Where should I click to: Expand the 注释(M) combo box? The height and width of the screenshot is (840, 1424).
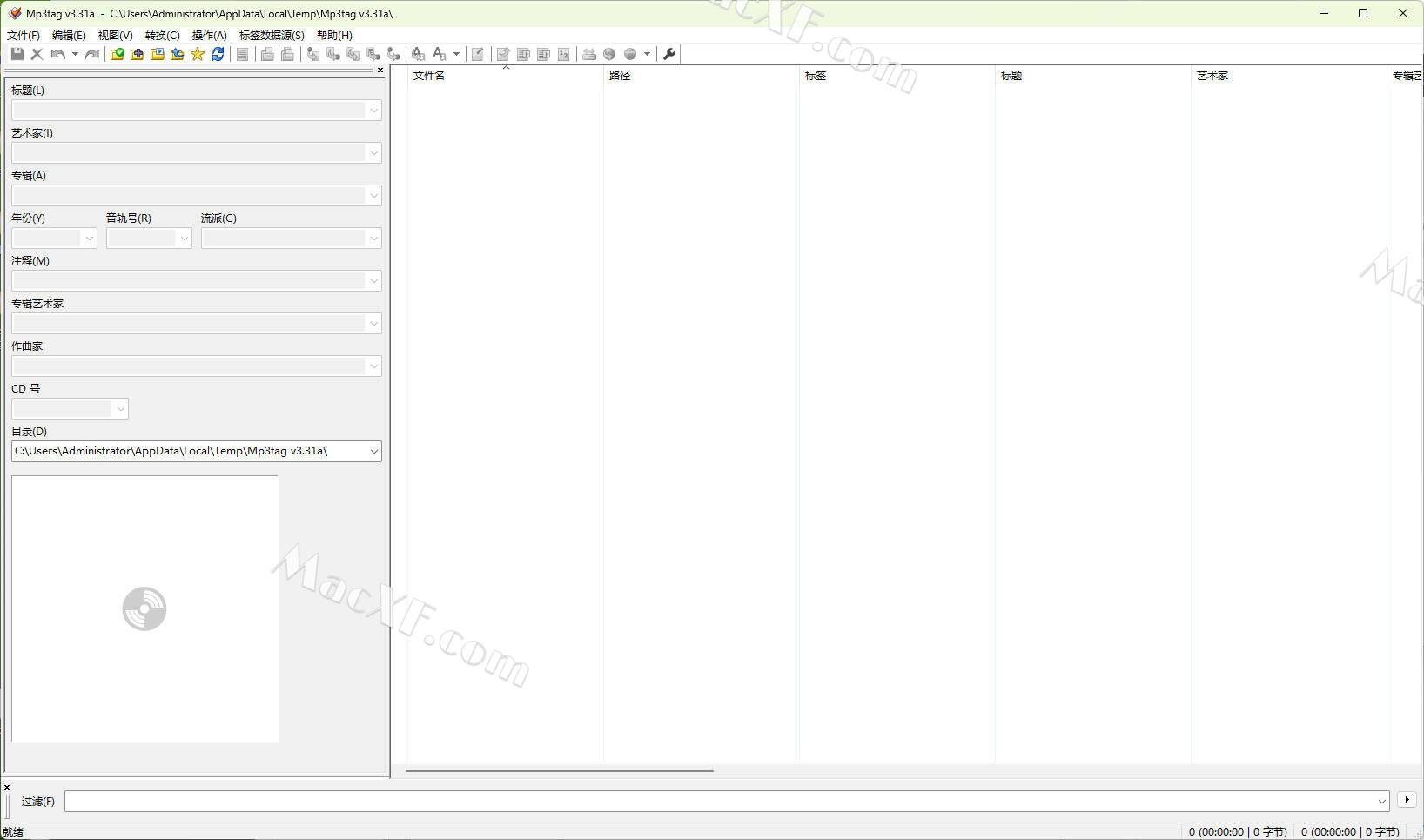[373, 281]
